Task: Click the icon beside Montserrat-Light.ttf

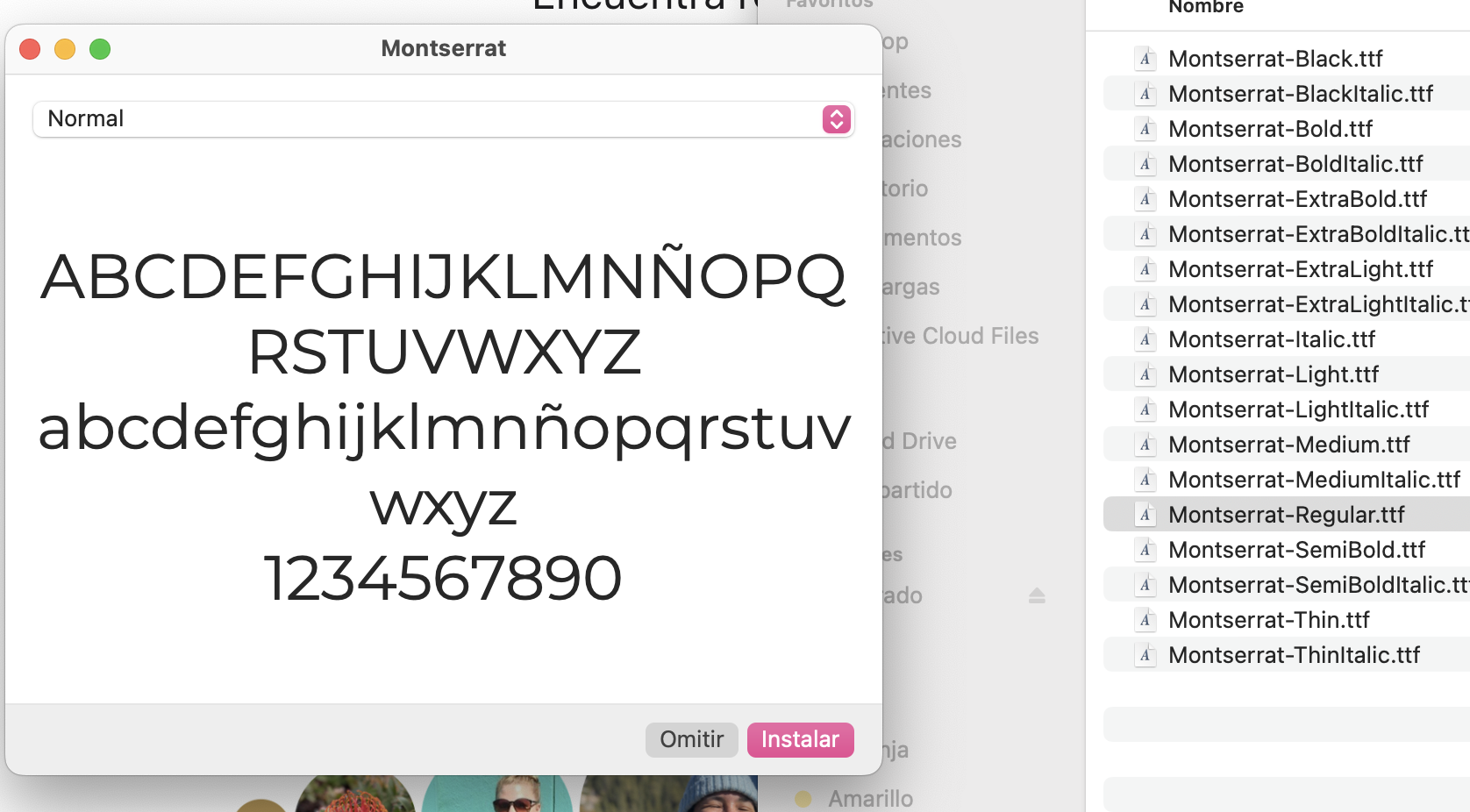Action: click(1145, 374)
